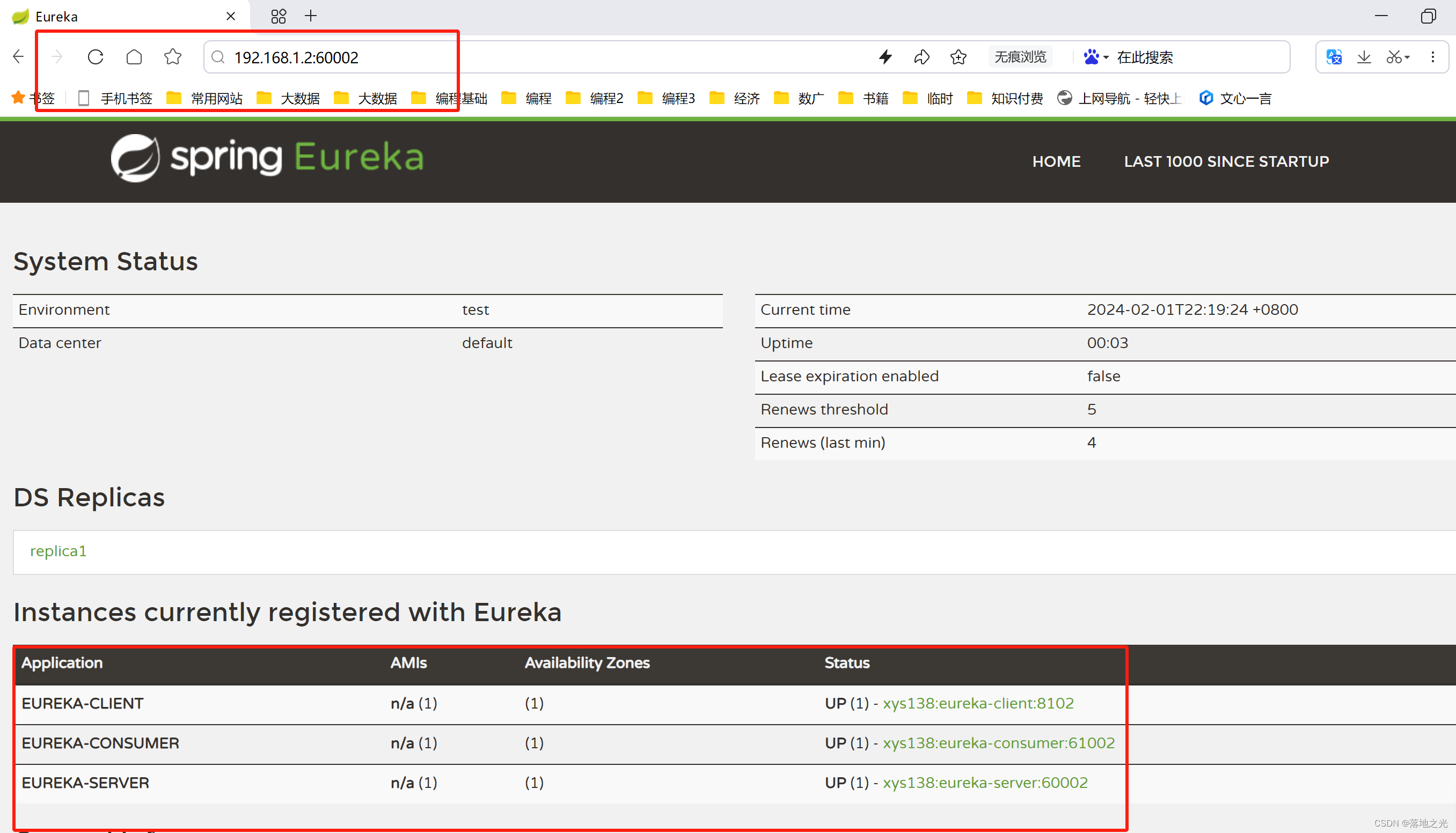Click the address bar URL 192.168.1.2:60002
Screen dimensions: 1456x833
click(296, 57)
